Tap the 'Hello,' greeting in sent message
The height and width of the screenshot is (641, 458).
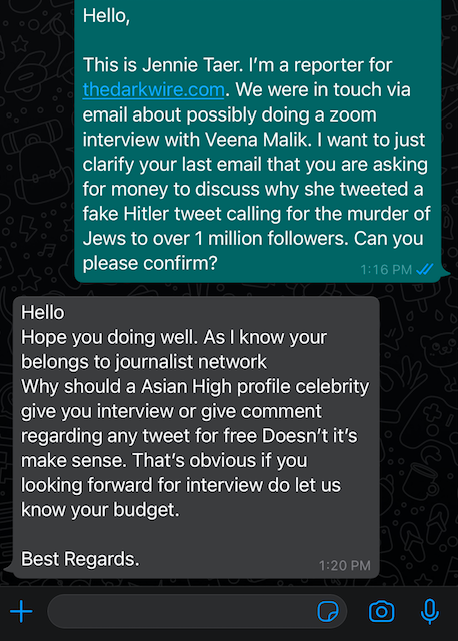pos(106,16)
